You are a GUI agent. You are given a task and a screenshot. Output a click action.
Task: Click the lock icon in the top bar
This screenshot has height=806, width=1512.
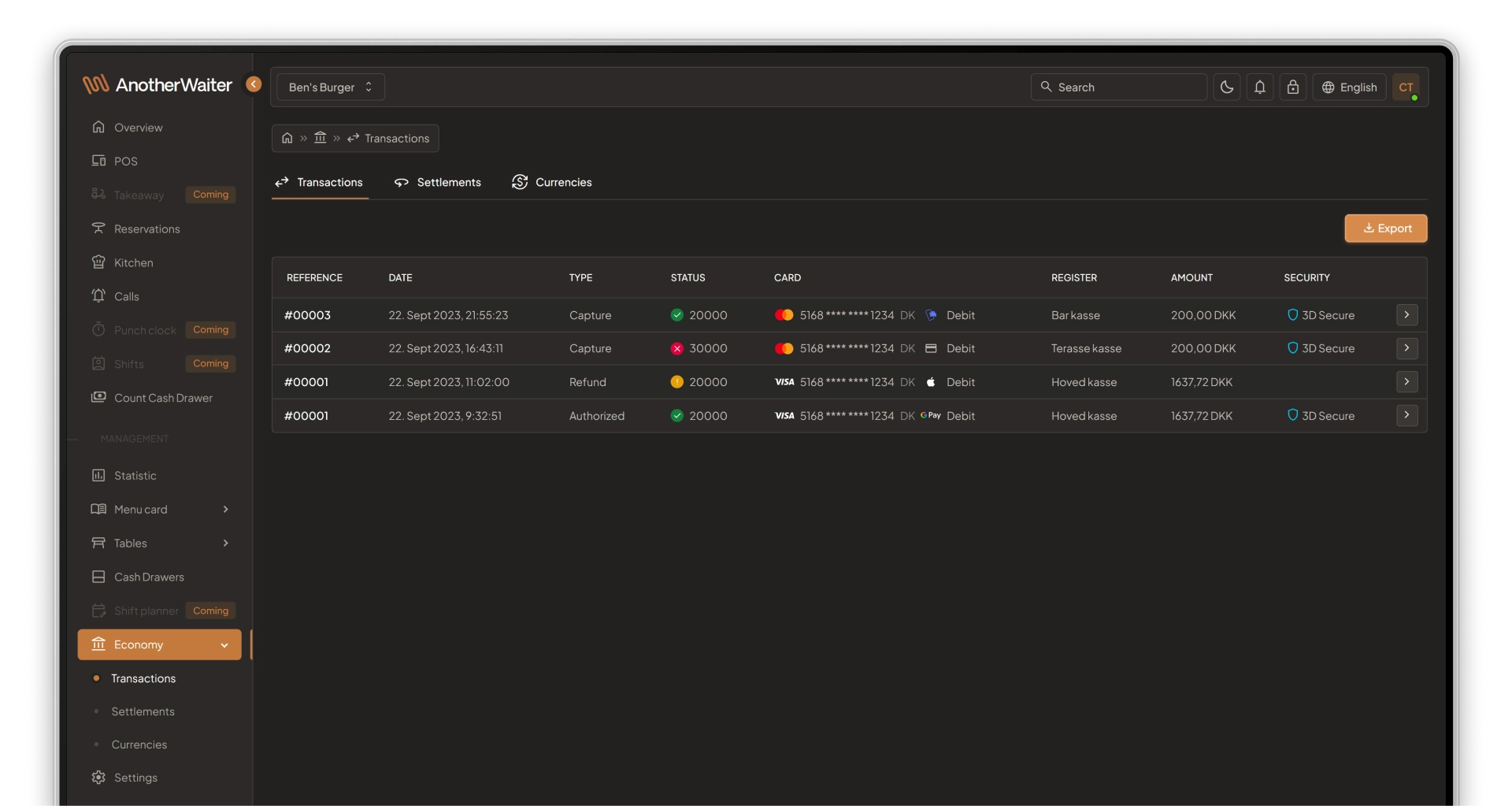click(1293, 87)
